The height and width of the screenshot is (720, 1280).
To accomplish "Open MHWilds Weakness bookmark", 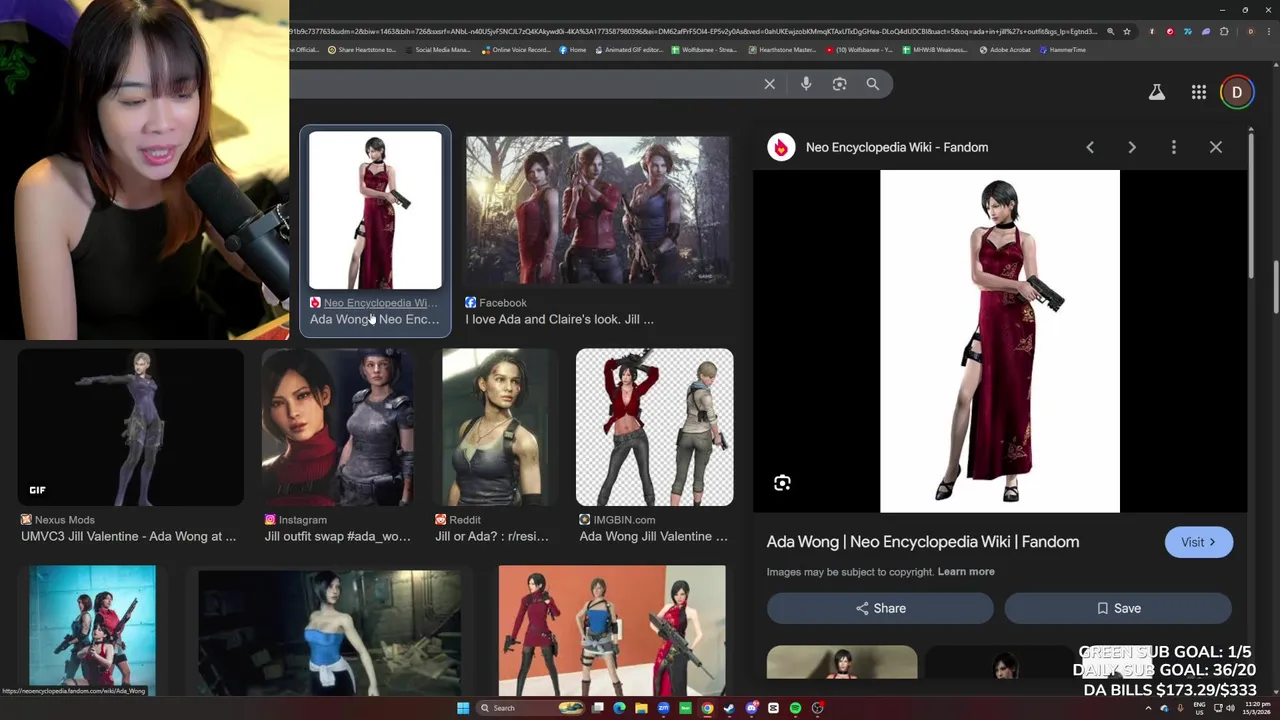I will pos(935,49).
